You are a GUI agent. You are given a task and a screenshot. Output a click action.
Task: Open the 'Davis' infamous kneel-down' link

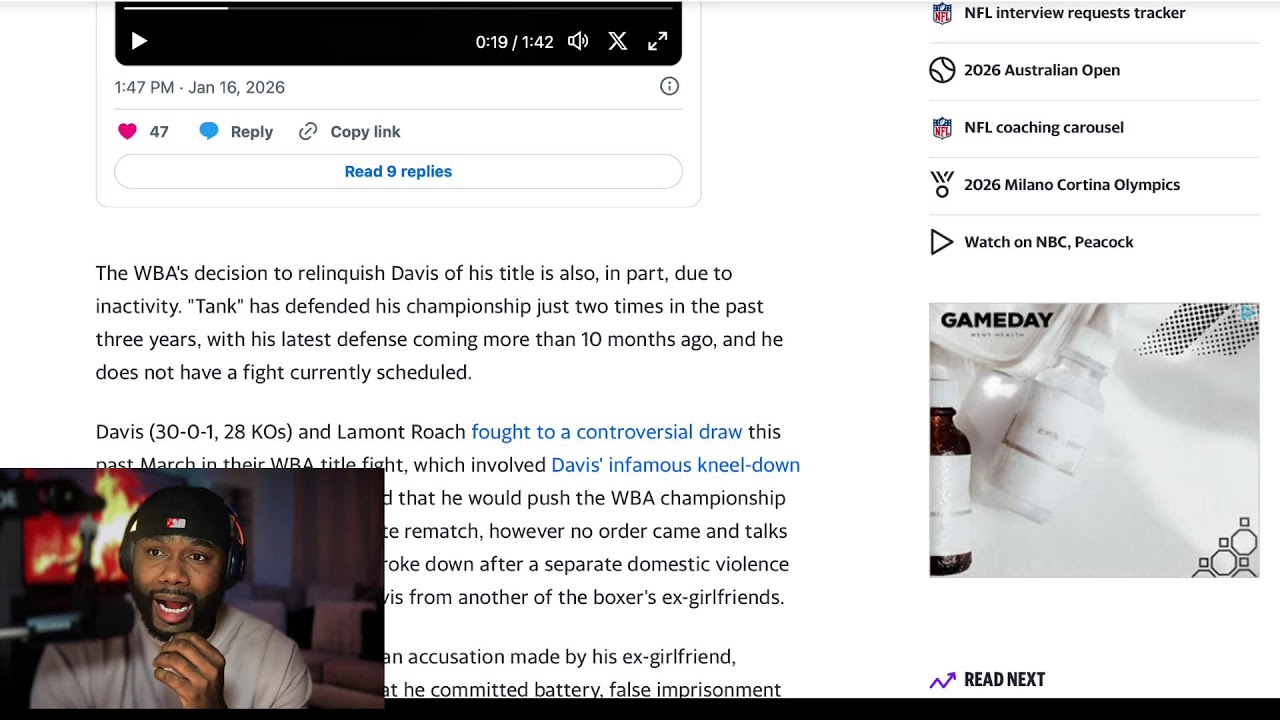pyautogui.click(x=676, y=465)
